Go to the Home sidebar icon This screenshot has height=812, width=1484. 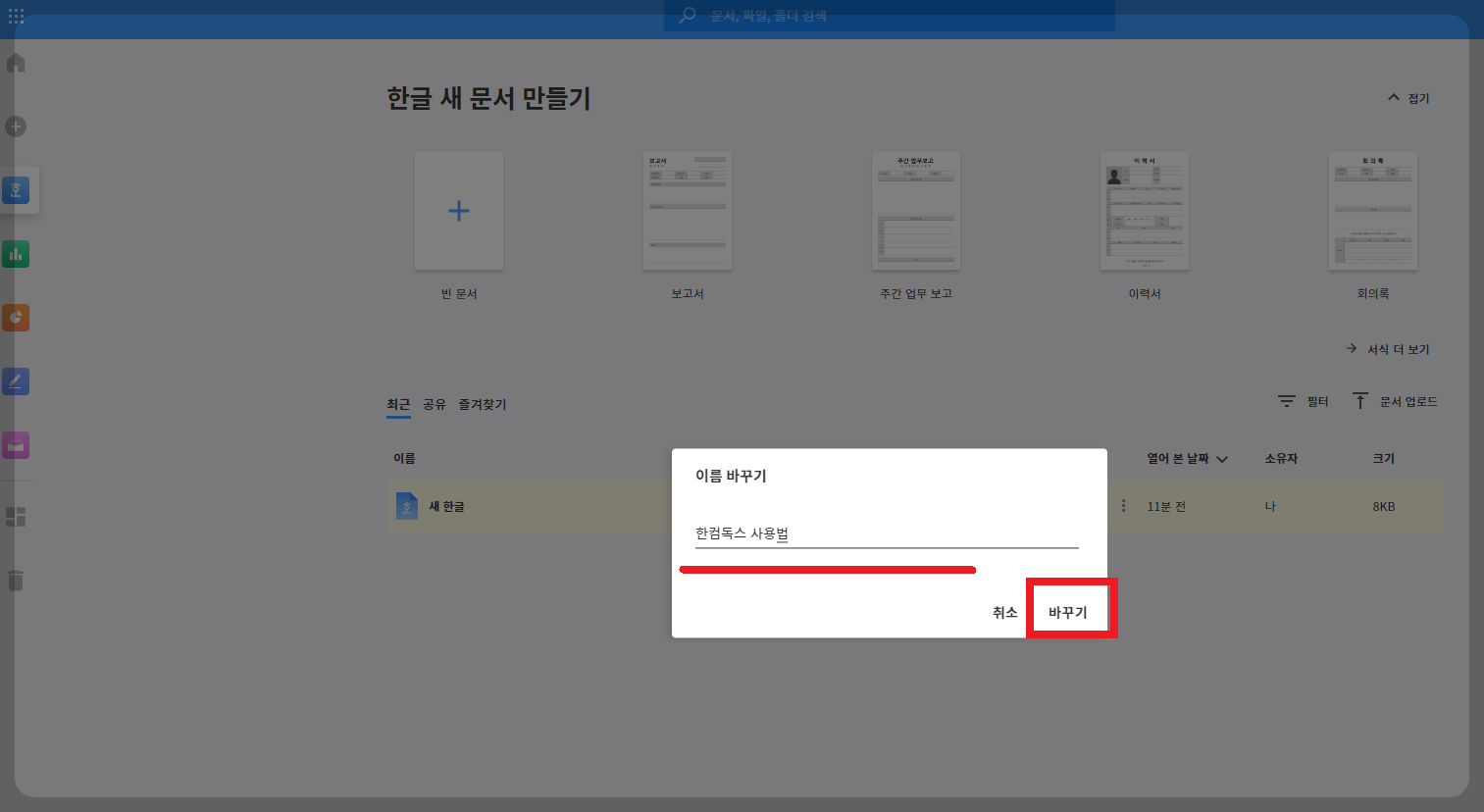pyautogui.click(x=16, y=63)
